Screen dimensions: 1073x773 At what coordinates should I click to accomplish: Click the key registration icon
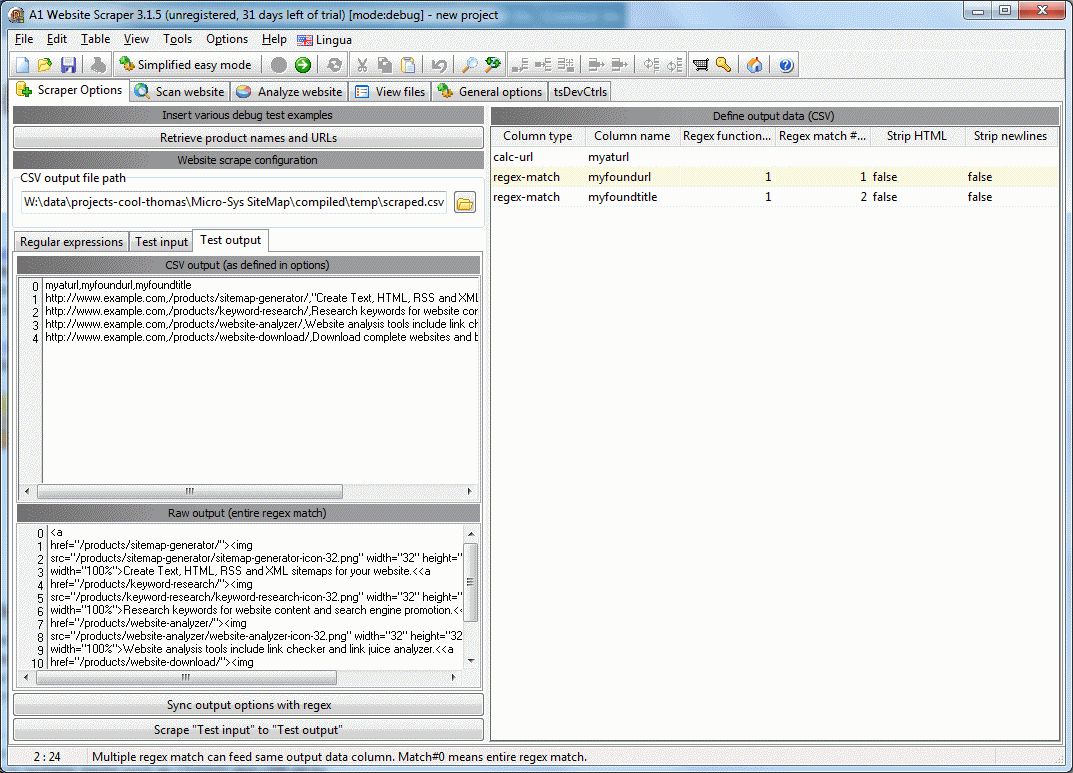pyautogui.click(x=723, y=65)
